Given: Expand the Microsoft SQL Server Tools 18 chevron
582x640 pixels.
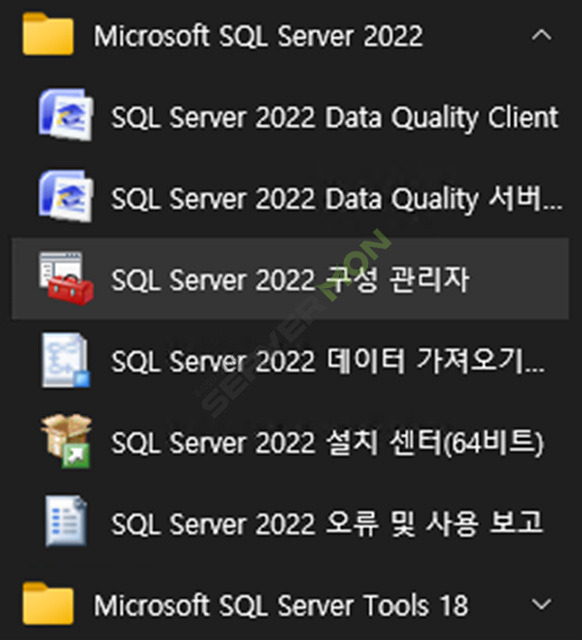Looking at the screenshot, I should [x=542, y=604].
